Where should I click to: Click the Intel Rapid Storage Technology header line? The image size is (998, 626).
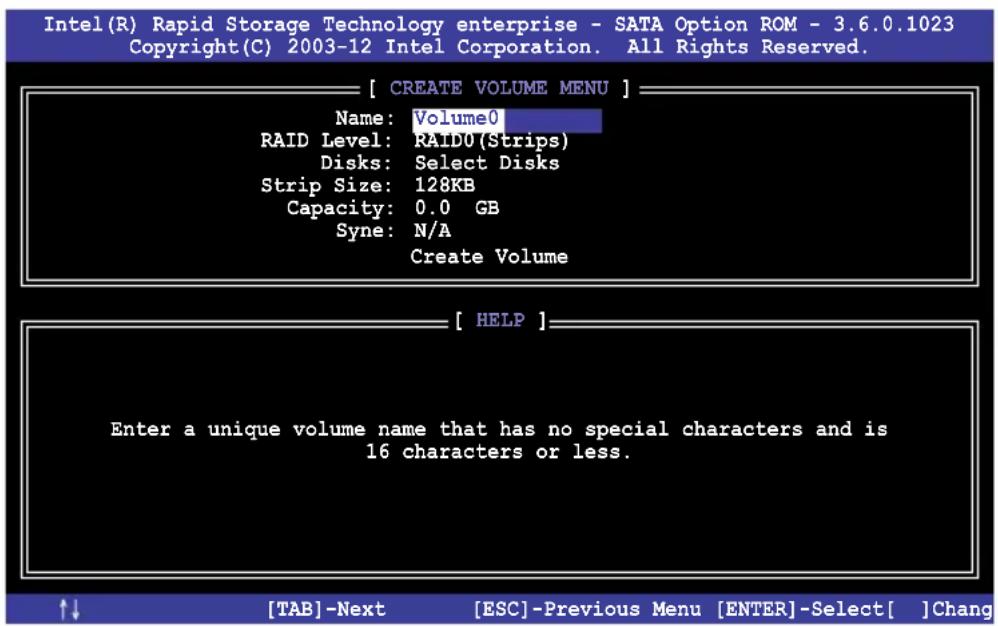coord(499,25)
